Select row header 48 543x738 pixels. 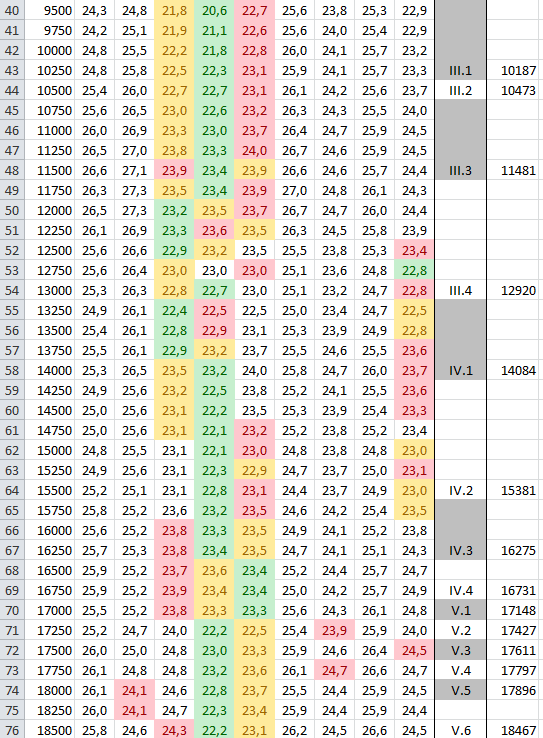[12, 170]
